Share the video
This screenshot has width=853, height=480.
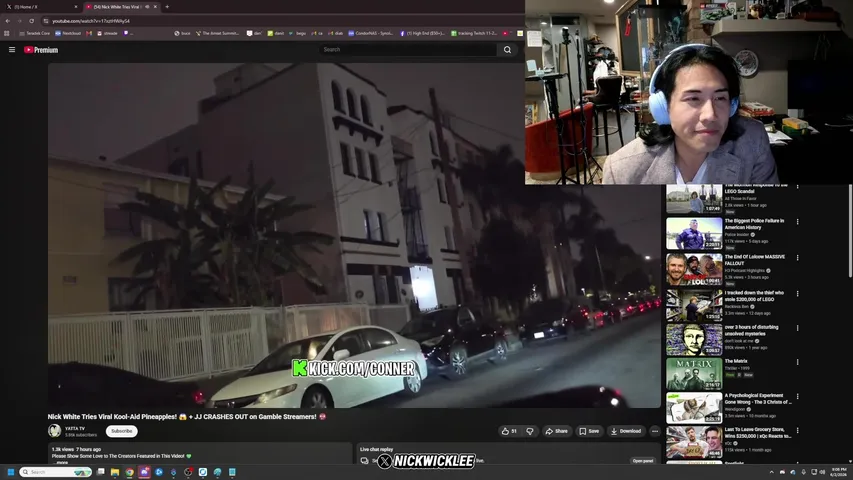point(557,431)
